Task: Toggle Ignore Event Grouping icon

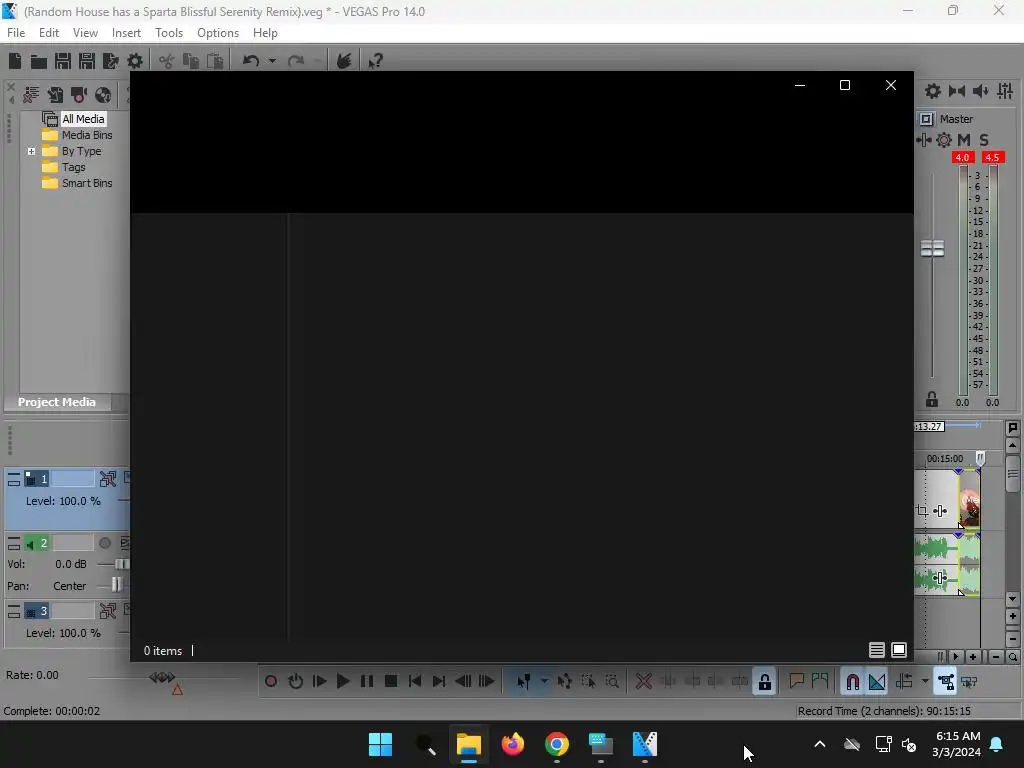Action: 970,682
